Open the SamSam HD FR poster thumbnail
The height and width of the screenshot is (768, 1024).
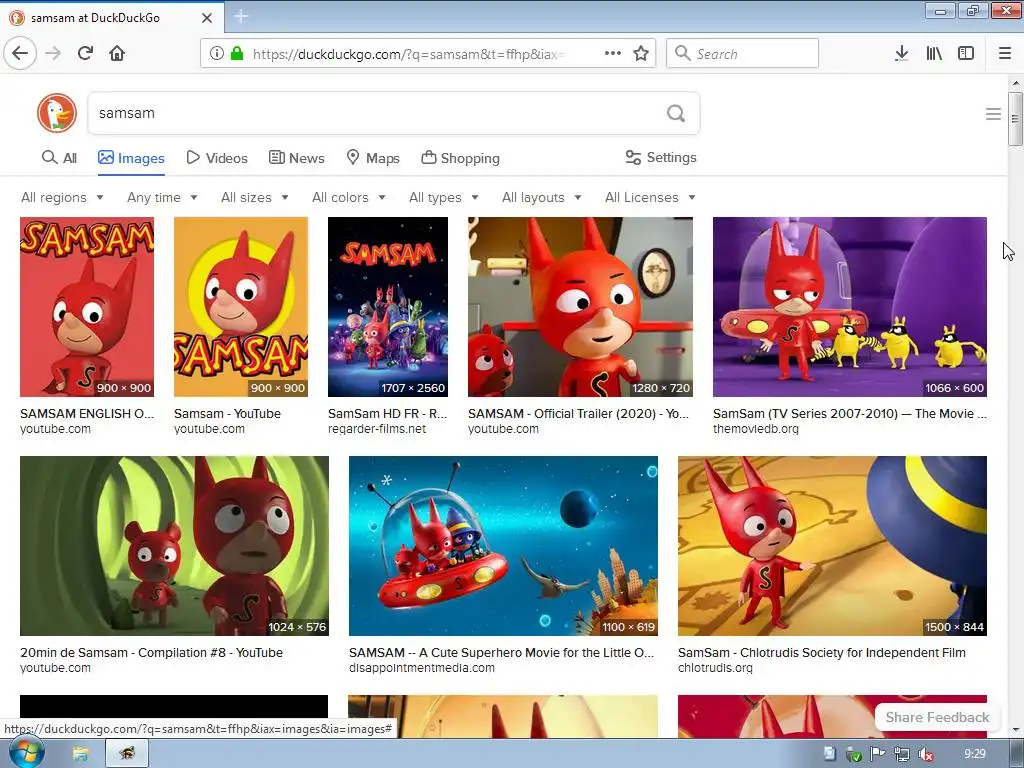click(388, 307)
